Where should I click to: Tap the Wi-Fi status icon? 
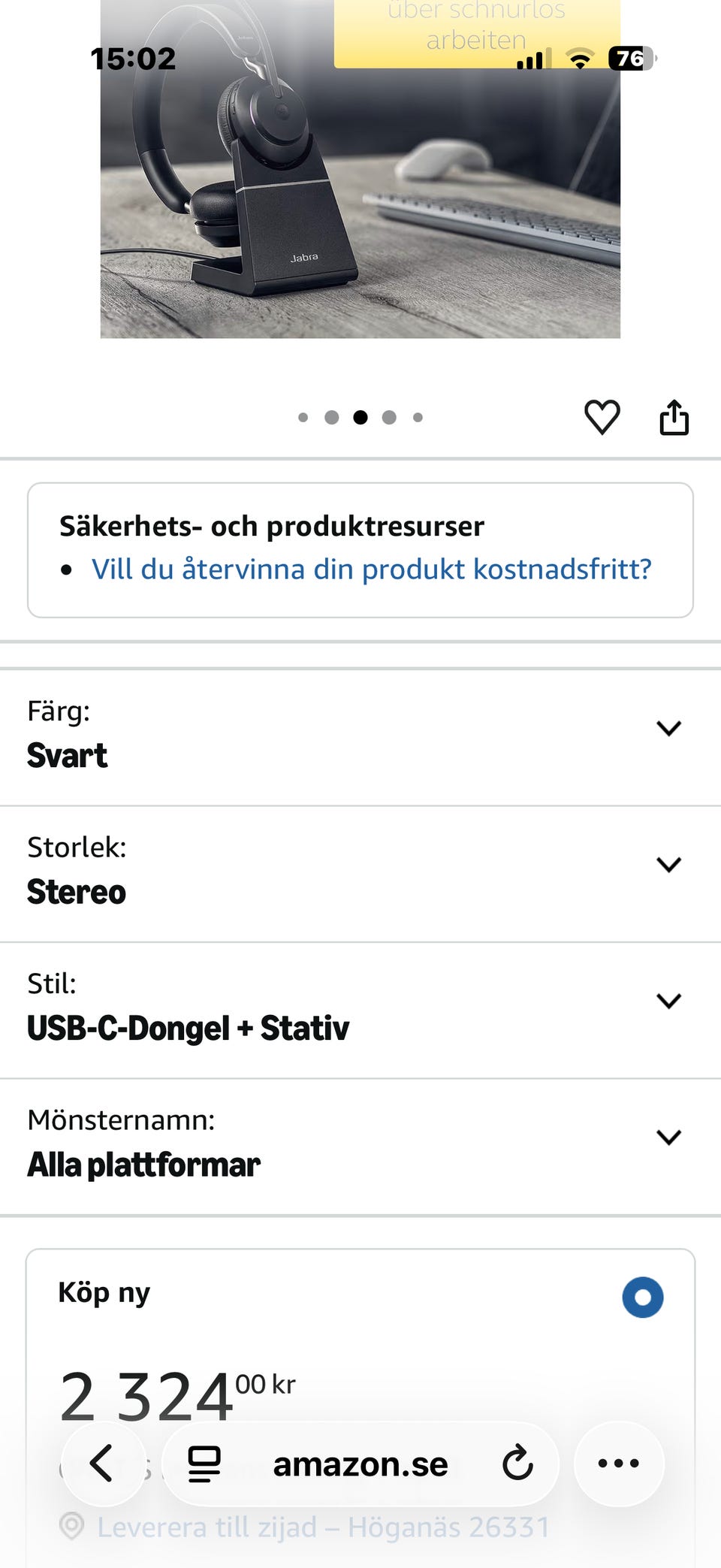579,59
